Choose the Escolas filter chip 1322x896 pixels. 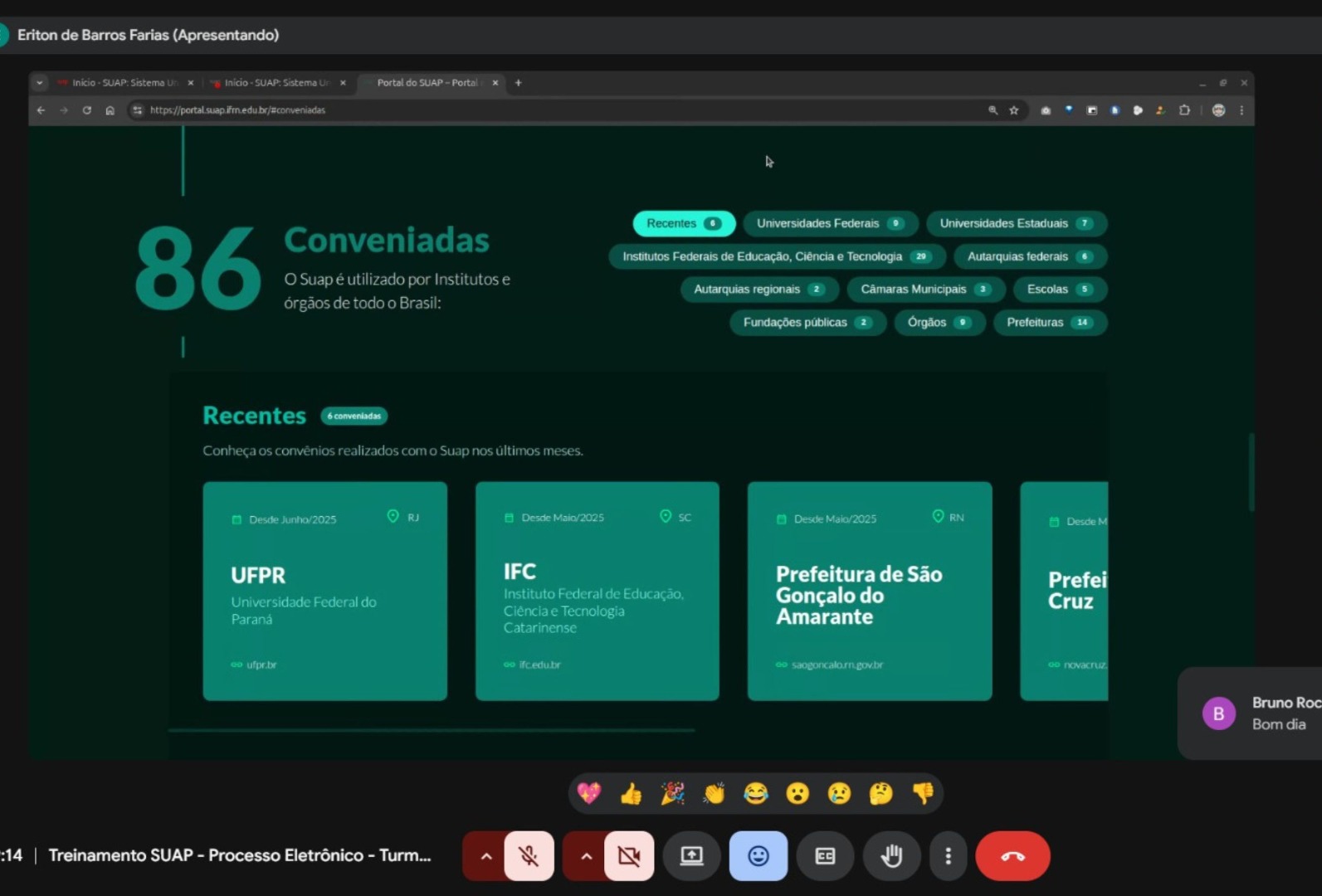click(1061, 289)
